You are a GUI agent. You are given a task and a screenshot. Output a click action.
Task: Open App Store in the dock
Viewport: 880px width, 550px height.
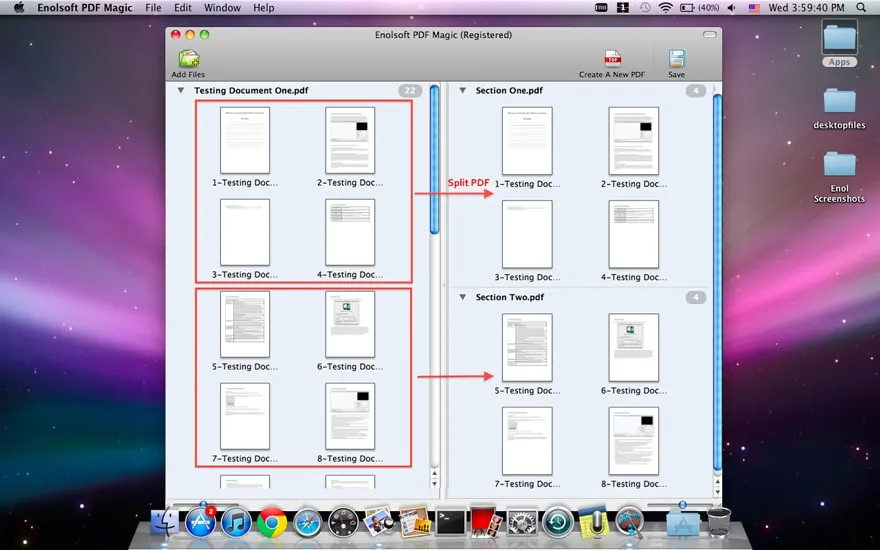[200, 522]
